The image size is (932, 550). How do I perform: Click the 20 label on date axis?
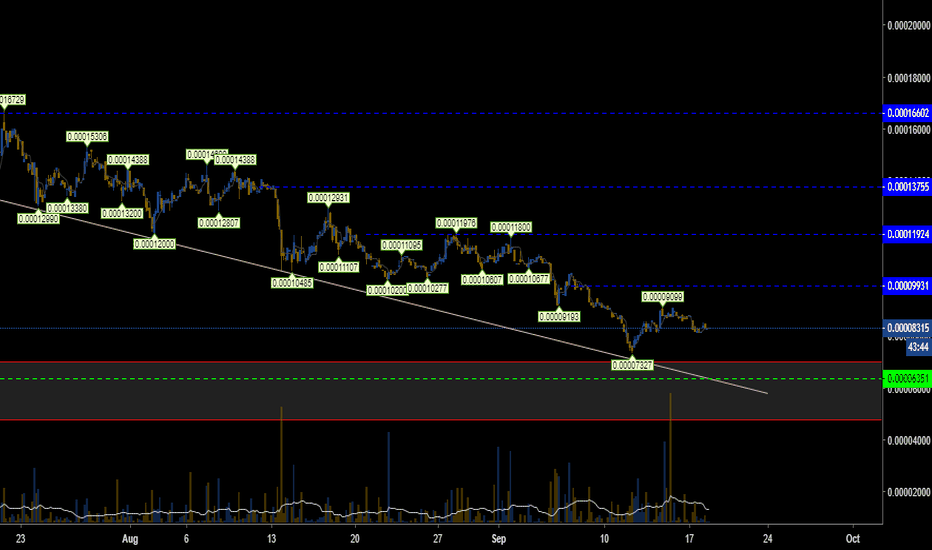[355, 539]
